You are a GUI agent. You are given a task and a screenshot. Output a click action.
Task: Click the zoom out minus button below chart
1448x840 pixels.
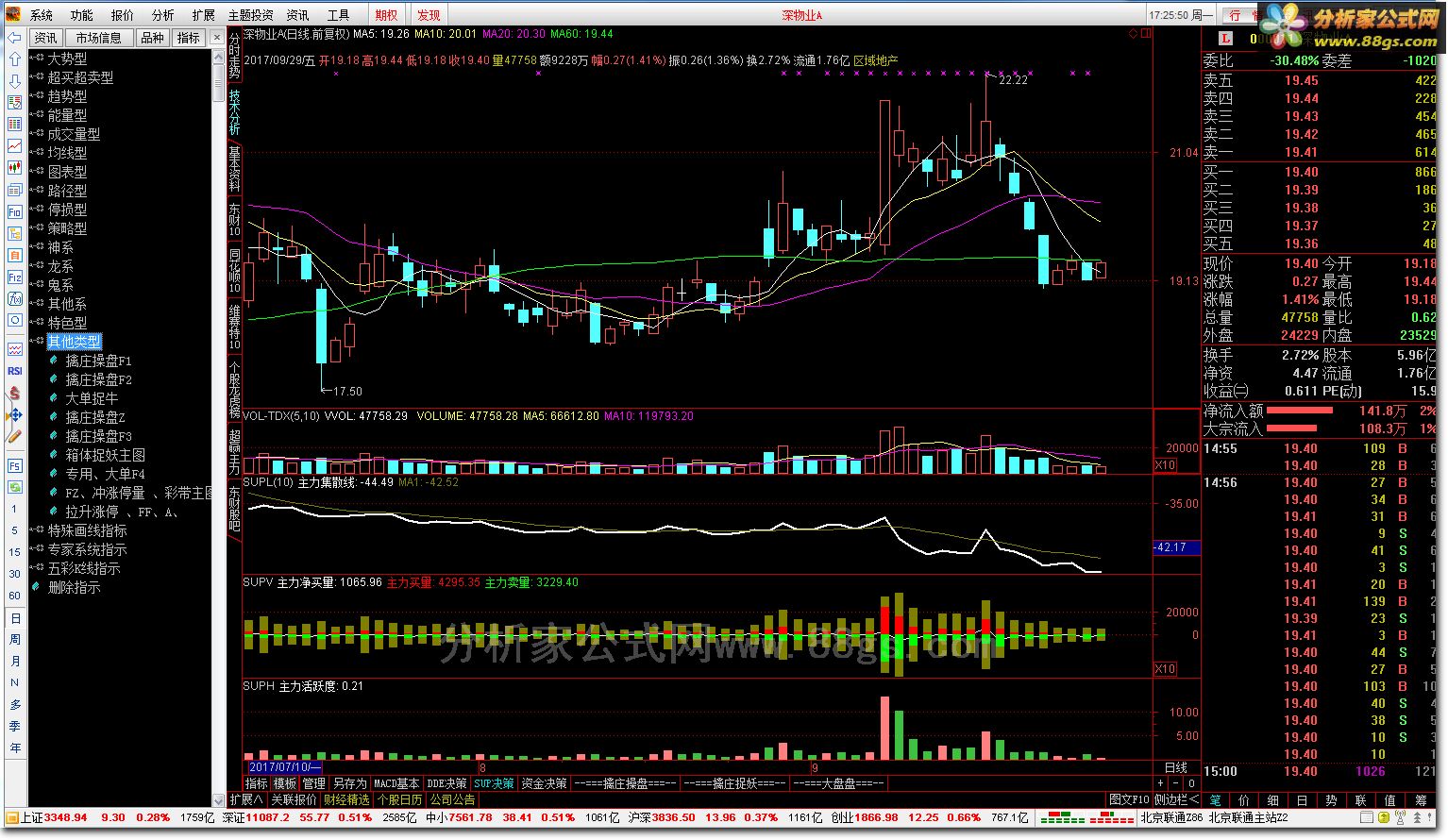tap(1176, 783)
